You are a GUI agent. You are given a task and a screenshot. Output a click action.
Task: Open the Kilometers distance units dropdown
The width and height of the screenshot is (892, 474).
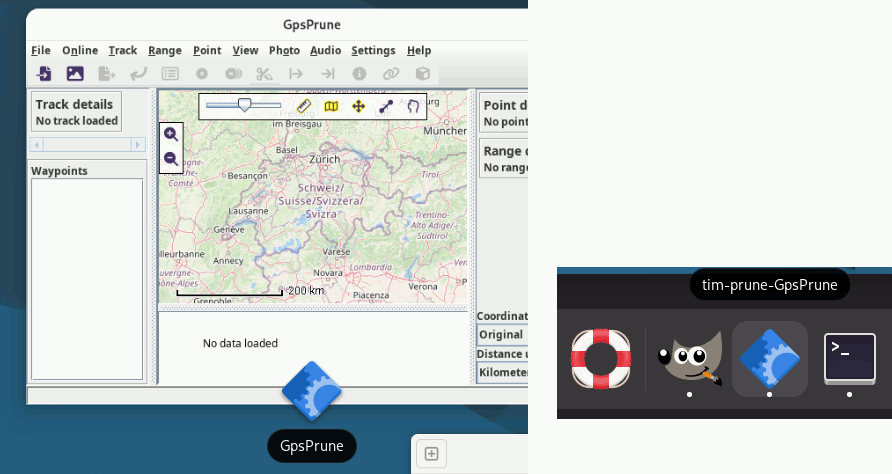(x=502, y=373)
